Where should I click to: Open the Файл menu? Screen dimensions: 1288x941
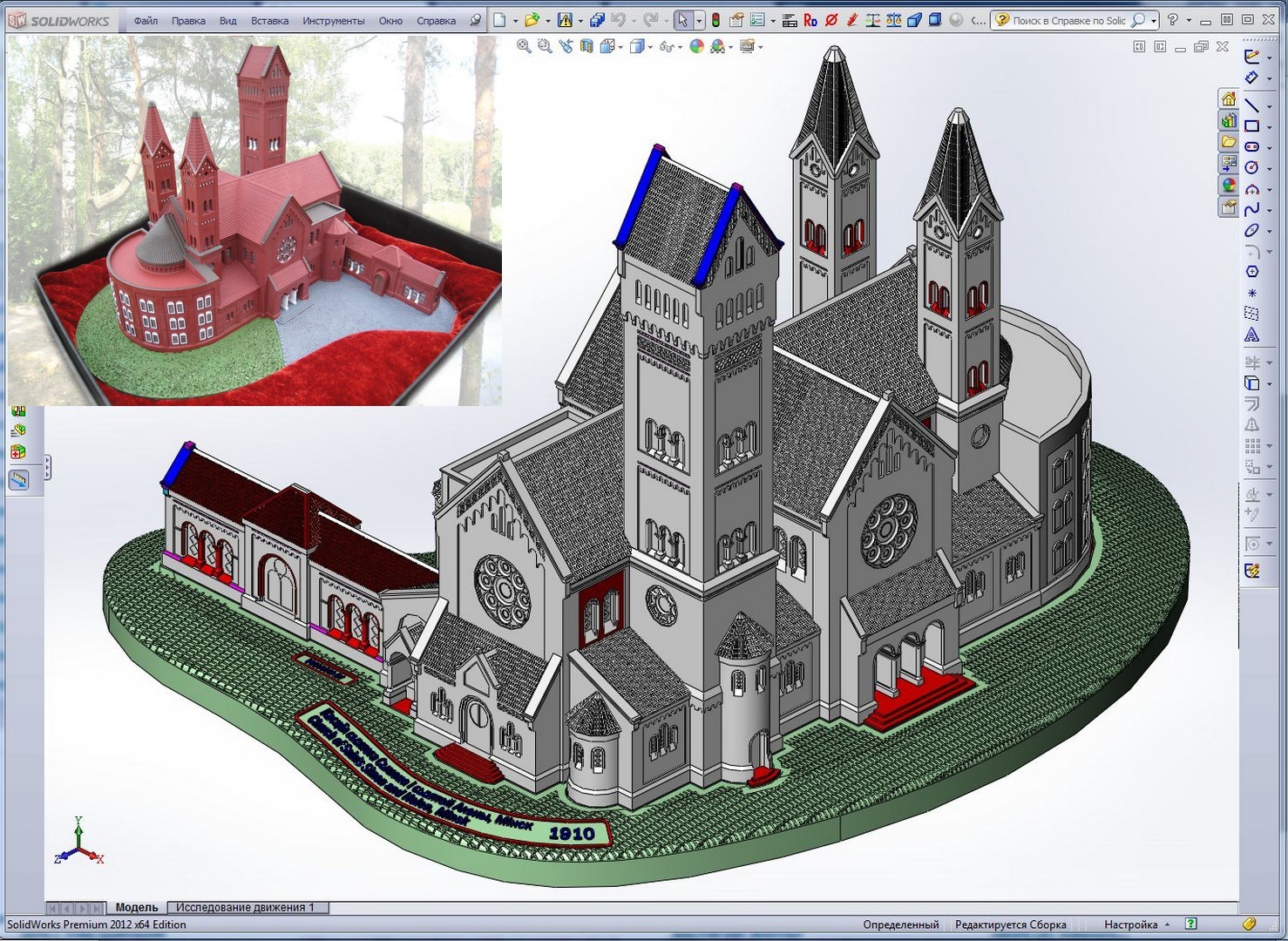(146, 21)
